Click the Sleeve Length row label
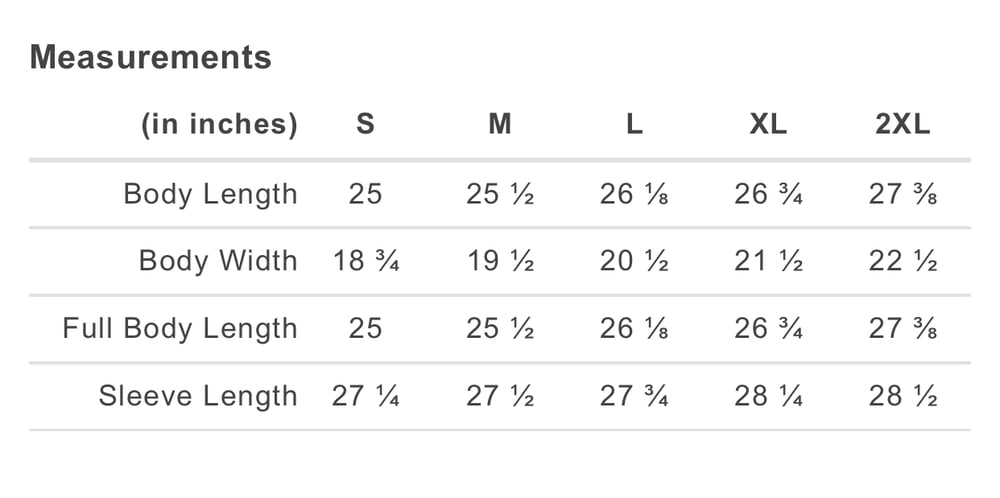1000x498 pixels. click(x=198, y=397)
